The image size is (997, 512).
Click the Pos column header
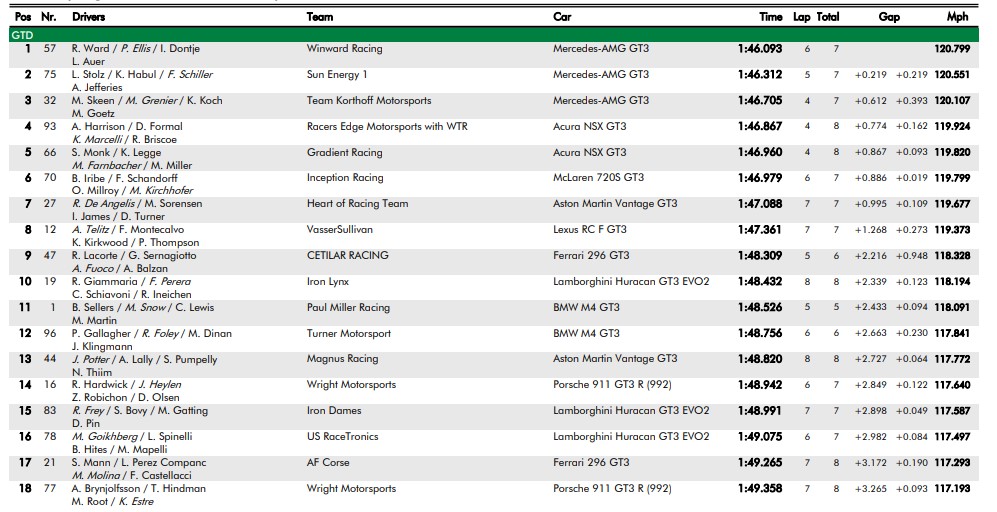point(23,17)
